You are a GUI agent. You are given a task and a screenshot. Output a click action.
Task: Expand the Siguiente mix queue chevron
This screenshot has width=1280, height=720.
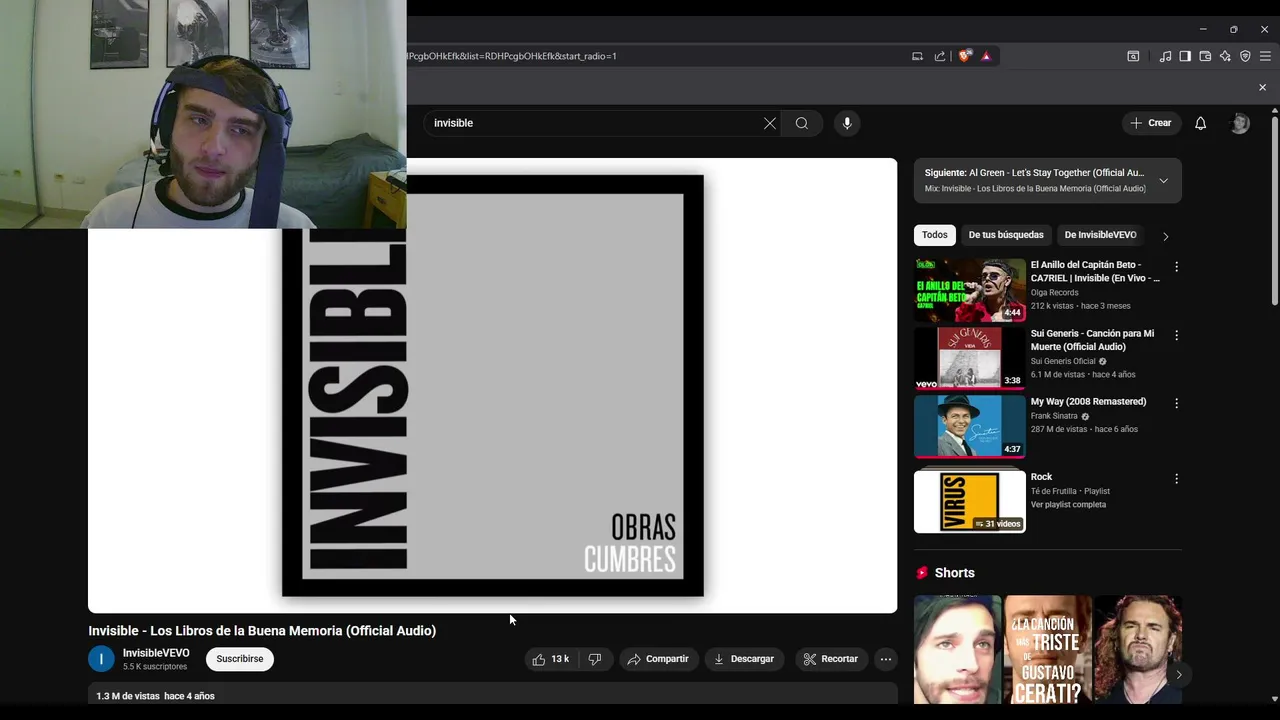[1163, 181]
